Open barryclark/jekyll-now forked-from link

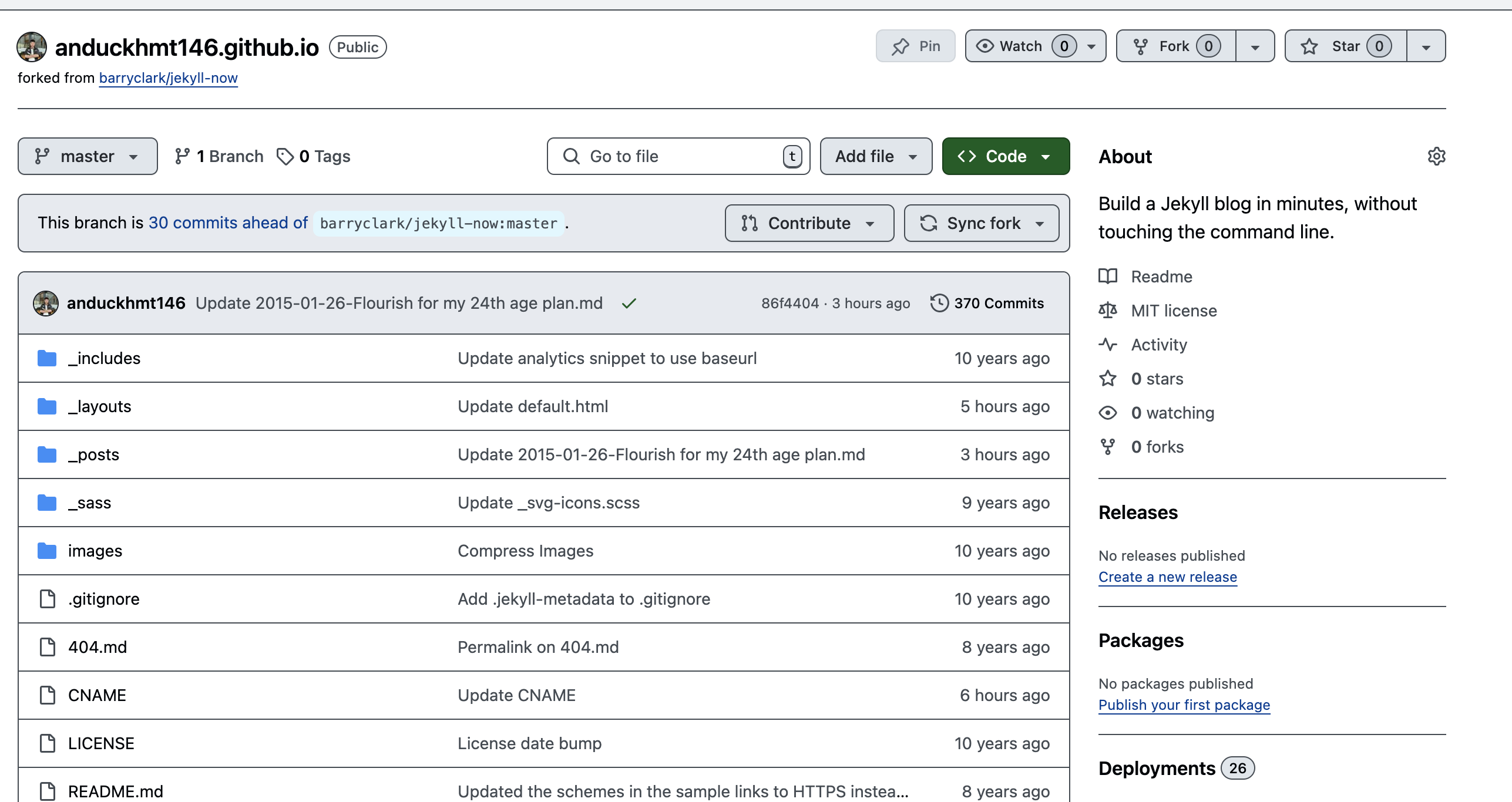(168, 78)
